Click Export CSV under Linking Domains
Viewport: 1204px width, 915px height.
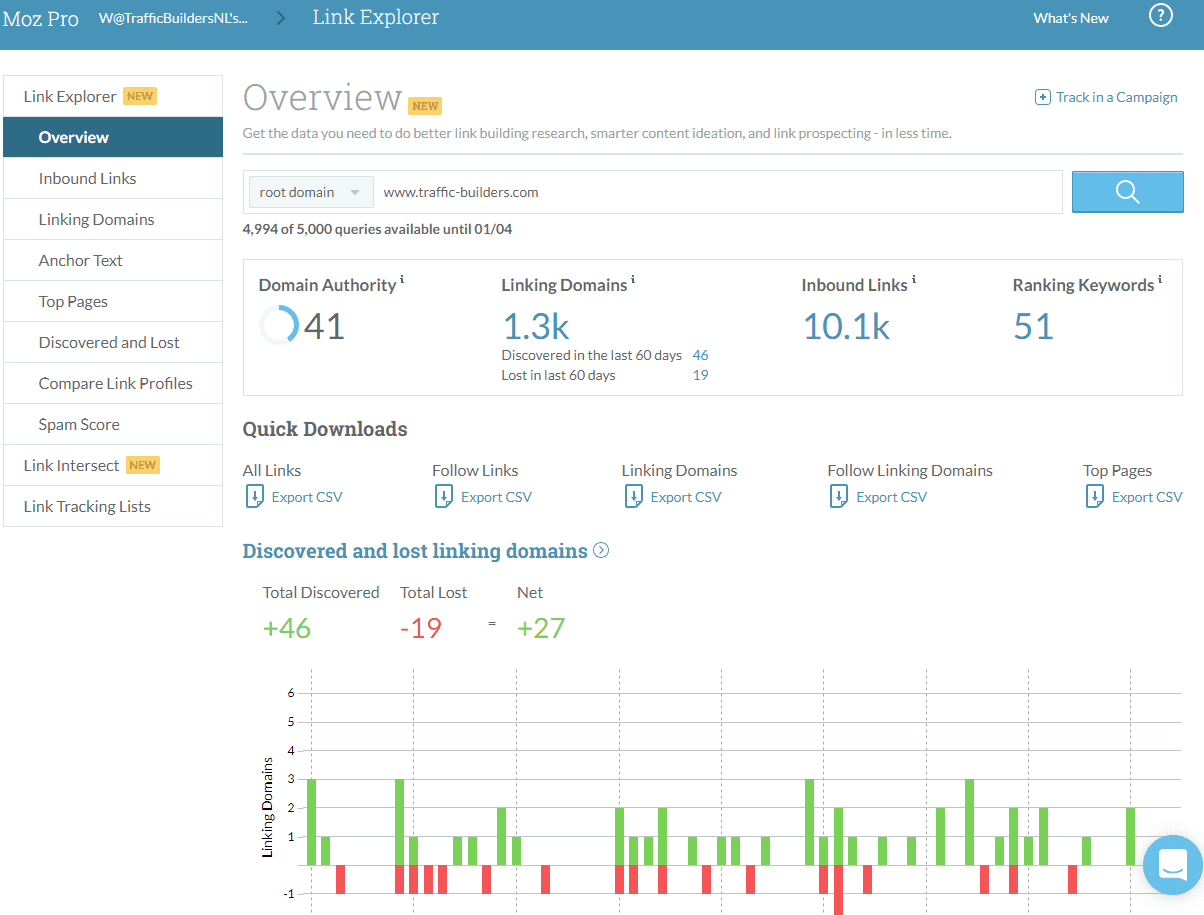(x=686, y=497)
